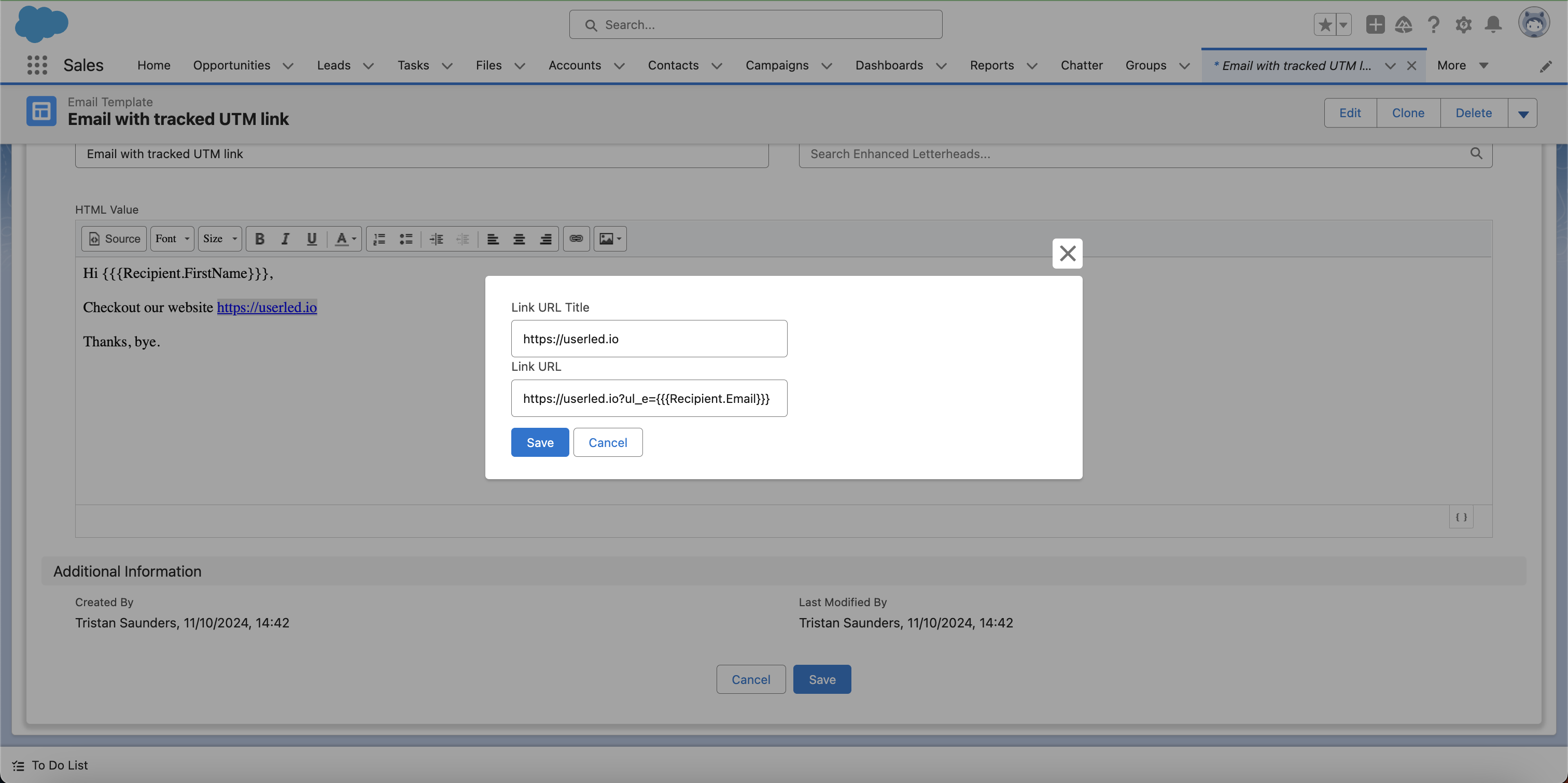
Task: Go to the Chatter tab
Action: [x=1081, y=65]
